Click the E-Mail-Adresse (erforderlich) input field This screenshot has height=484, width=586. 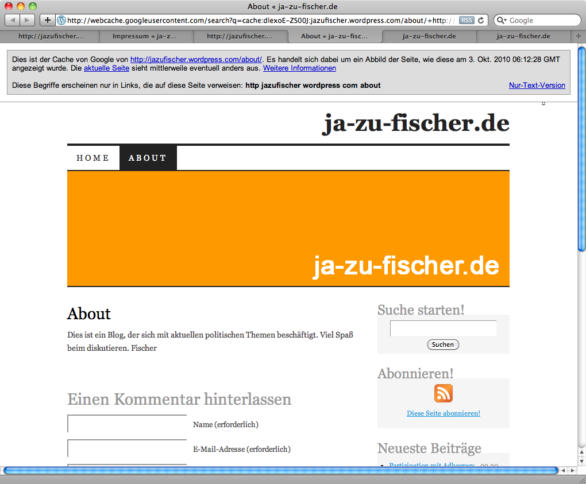pos(127,448)
